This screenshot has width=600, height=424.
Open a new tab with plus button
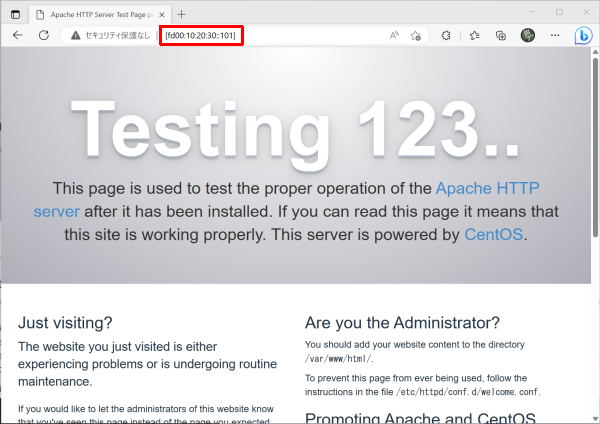tap(181, 15)
